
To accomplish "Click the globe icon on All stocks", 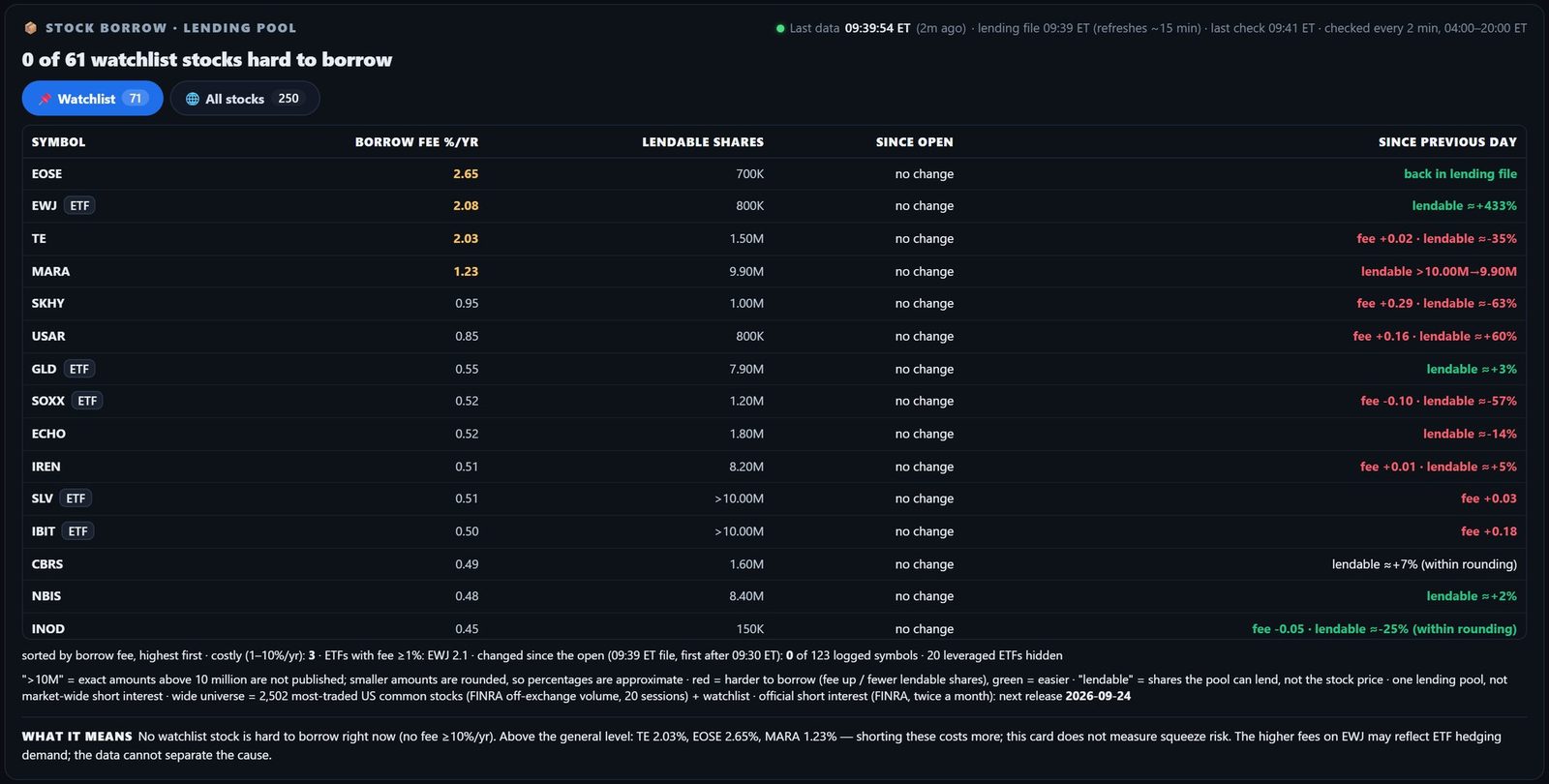I will coord(193,99).
